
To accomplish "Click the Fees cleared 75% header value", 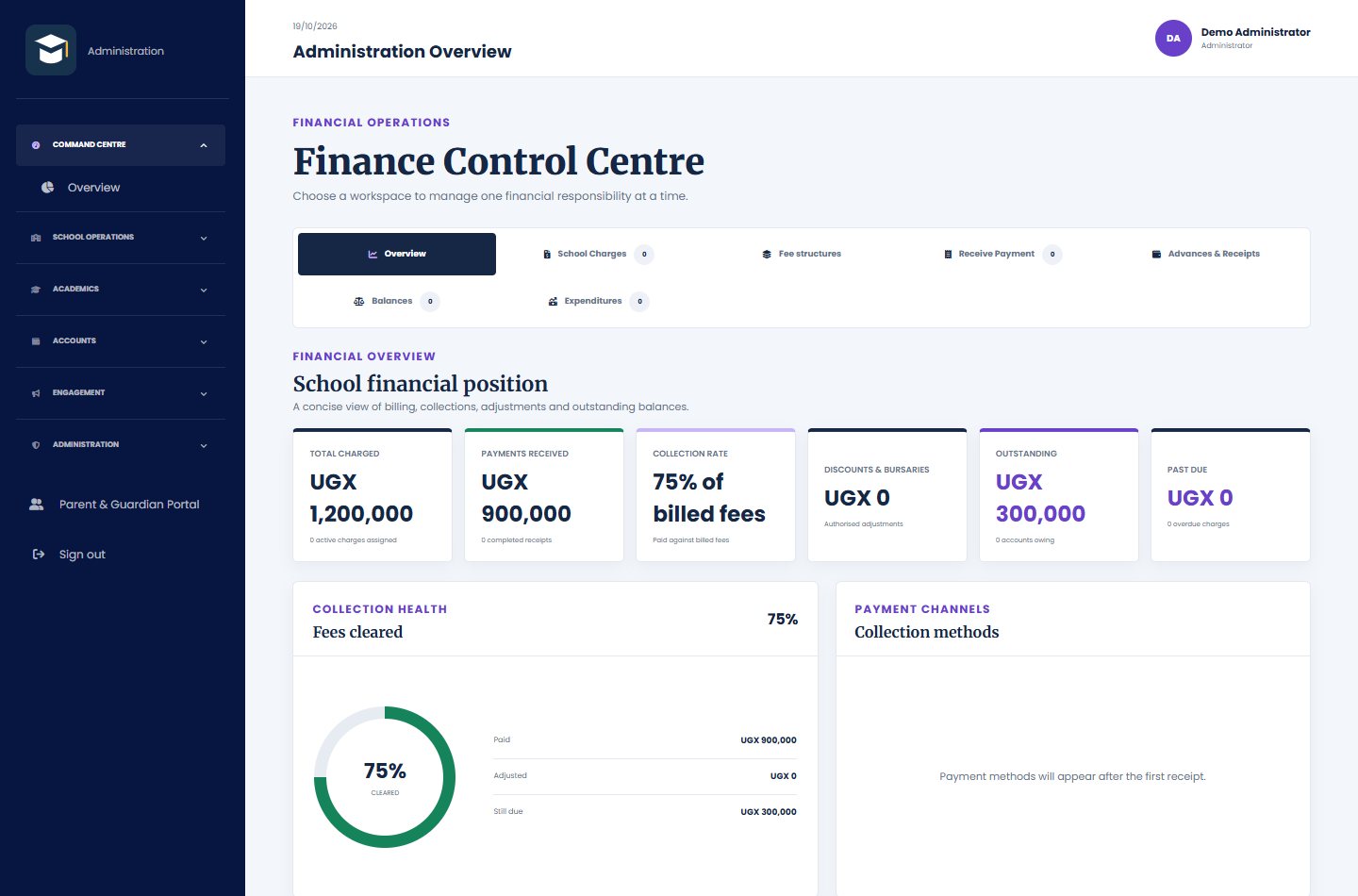I will tap(783, 620).
